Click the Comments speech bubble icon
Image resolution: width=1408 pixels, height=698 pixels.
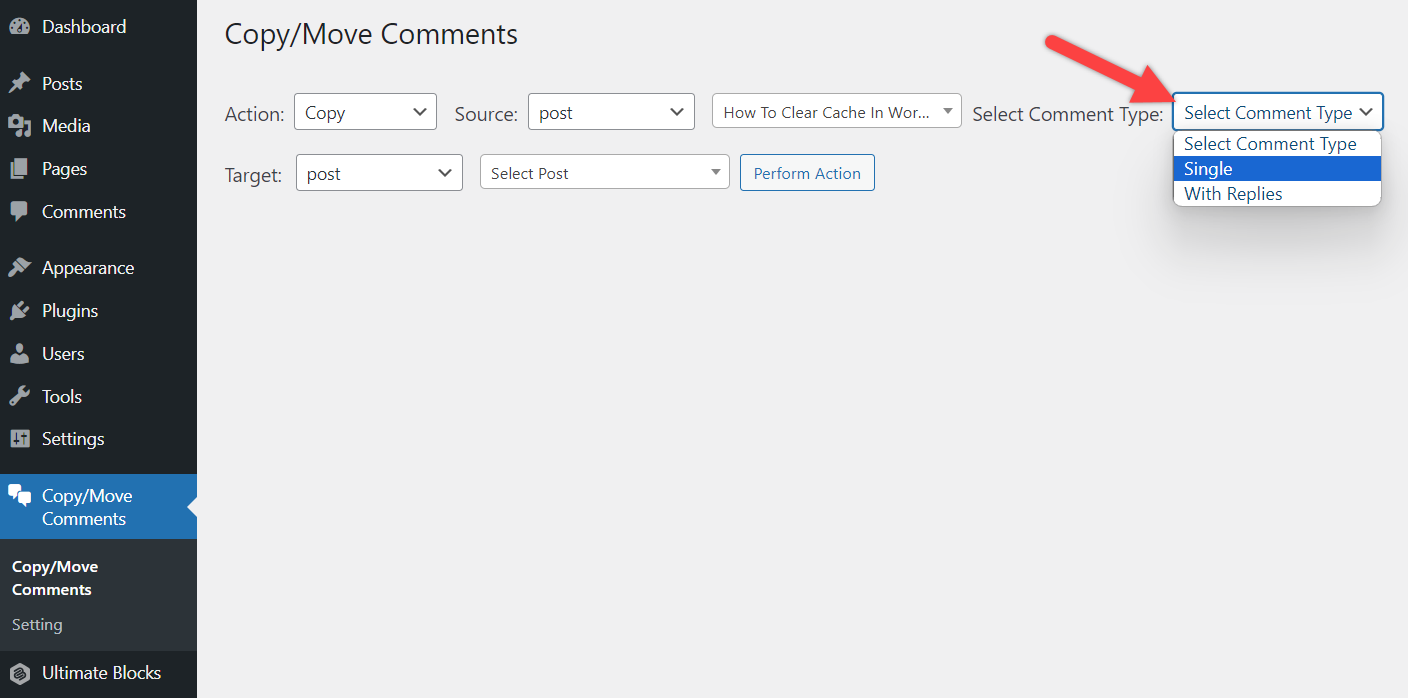tap(20, 211)
